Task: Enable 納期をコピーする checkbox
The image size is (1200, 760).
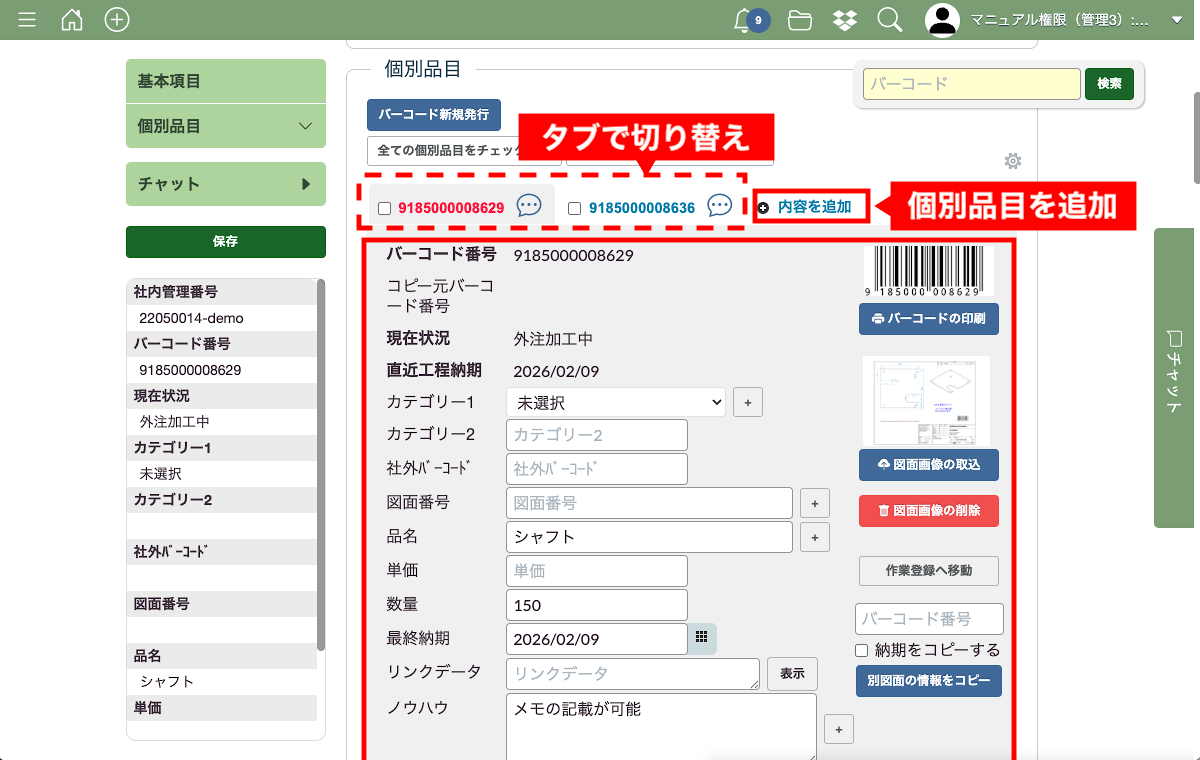Action: point(861,650)
